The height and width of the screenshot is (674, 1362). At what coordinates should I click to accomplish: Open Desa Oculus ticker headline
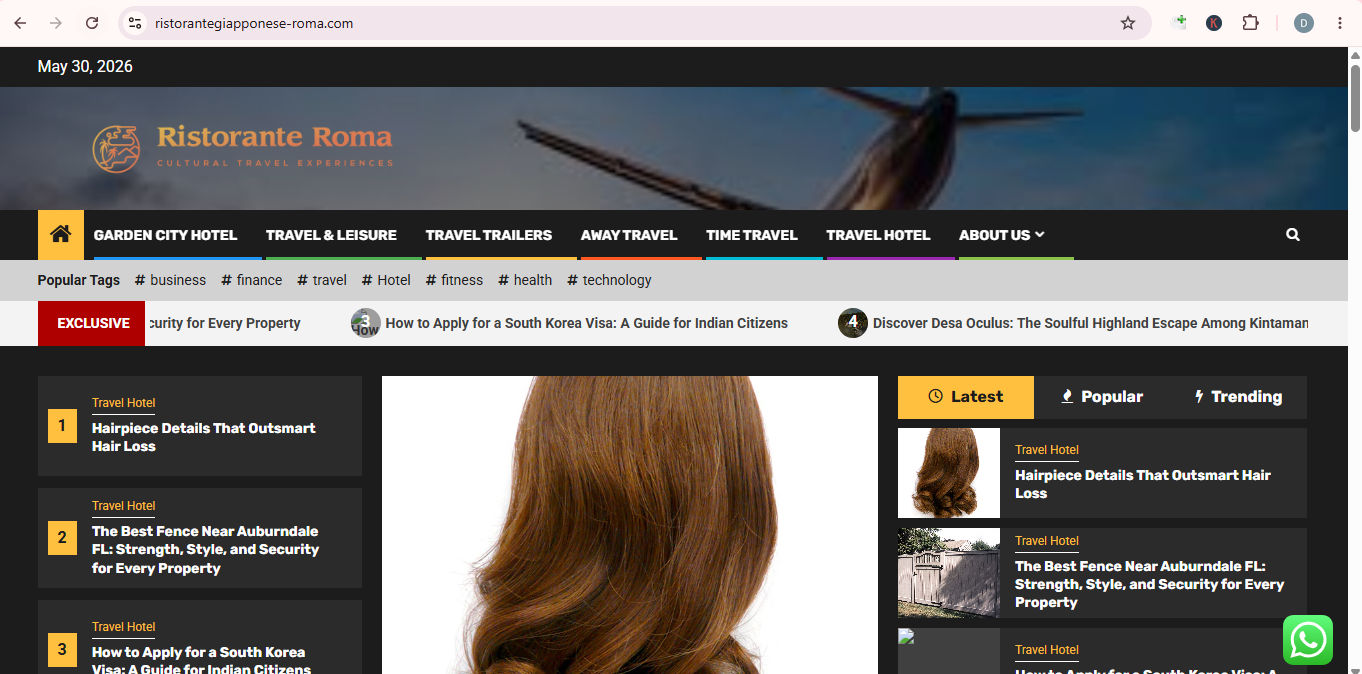click(1090, 323)
